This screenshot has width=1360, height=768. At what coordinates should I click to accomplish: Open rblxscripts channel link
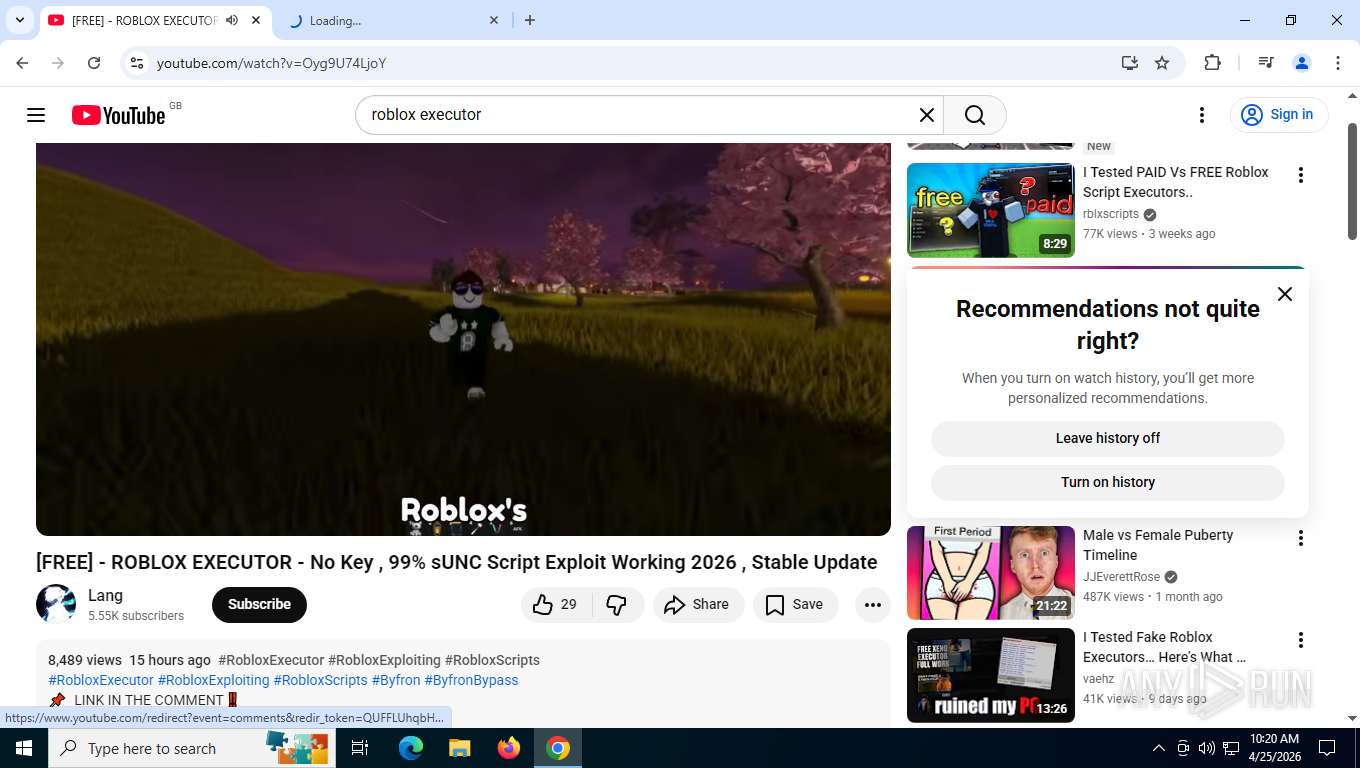pos(1111,214)
